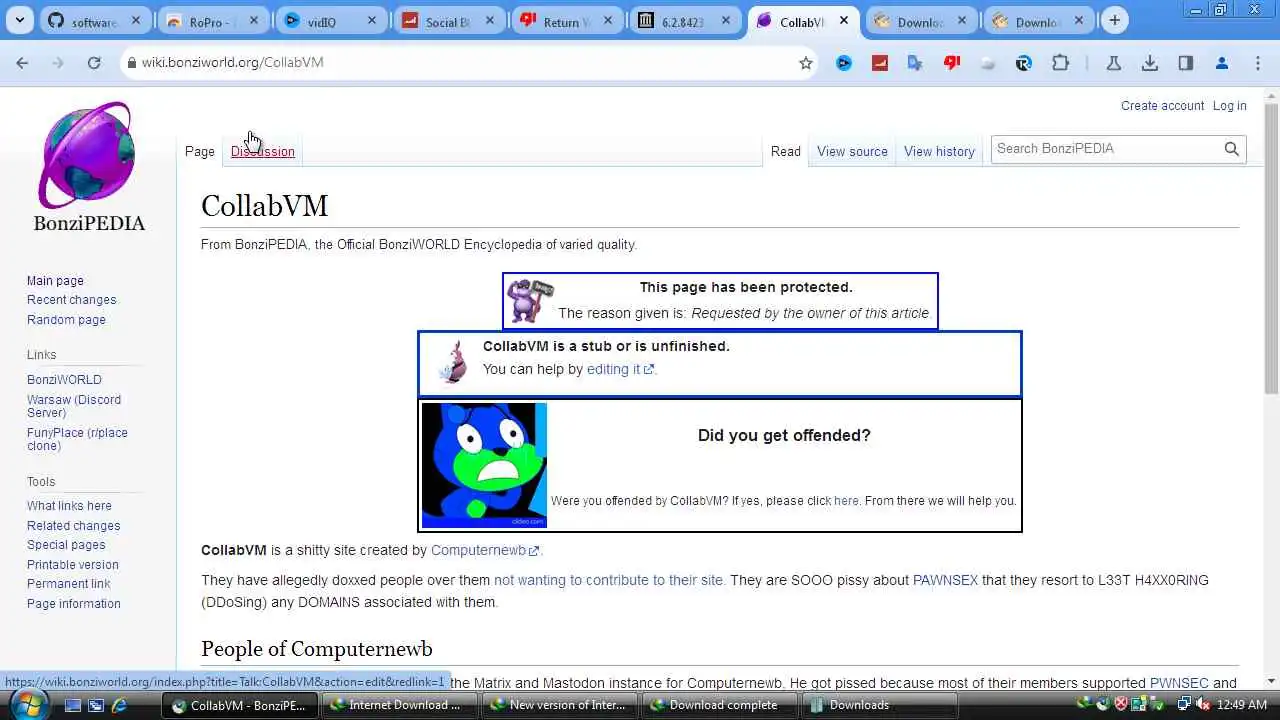Open the Discussion tab of the article
Screen dimensions: 1280x720
tap(263, 152)
